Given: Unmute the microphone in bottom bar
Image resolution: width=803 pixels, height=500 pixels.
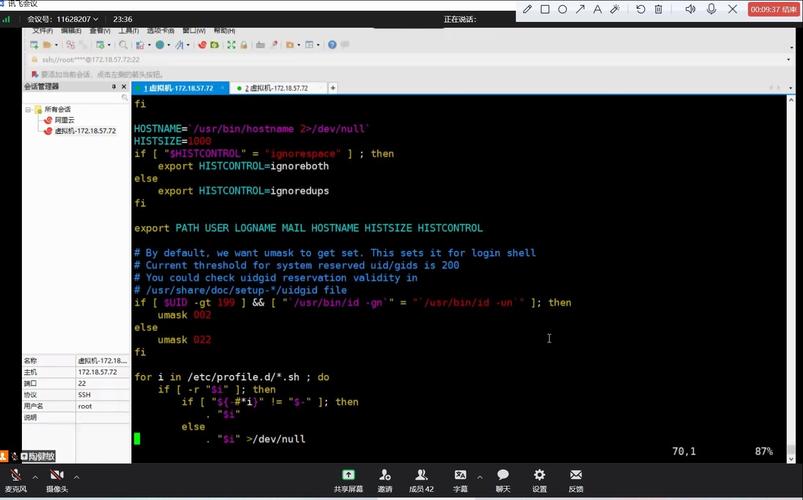Looking at the screenshot, I should click(15, 476).
